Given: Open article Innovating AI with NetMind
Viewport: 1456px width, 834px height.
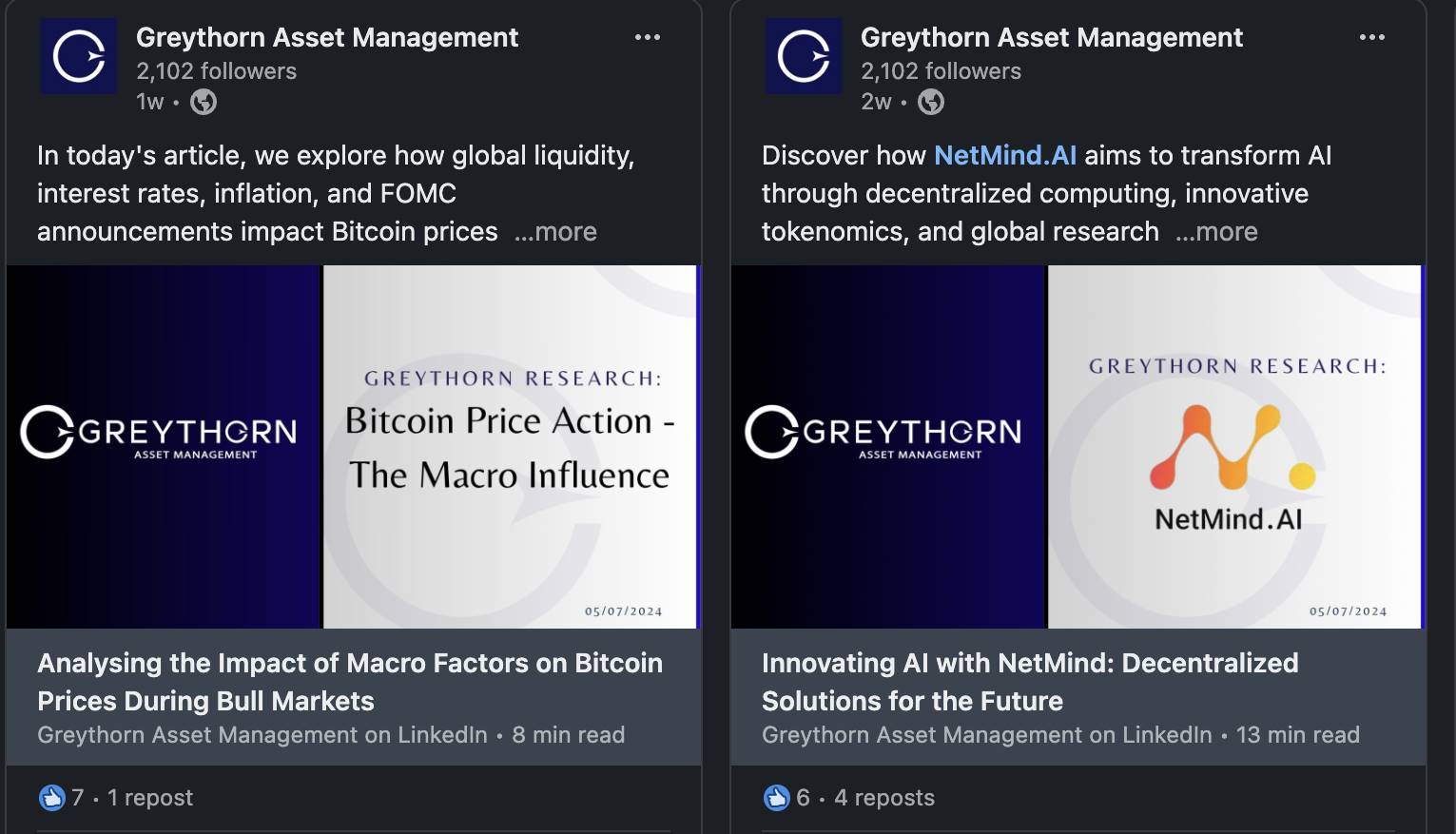Looking at the screenshot, I should coord(1030,682).
